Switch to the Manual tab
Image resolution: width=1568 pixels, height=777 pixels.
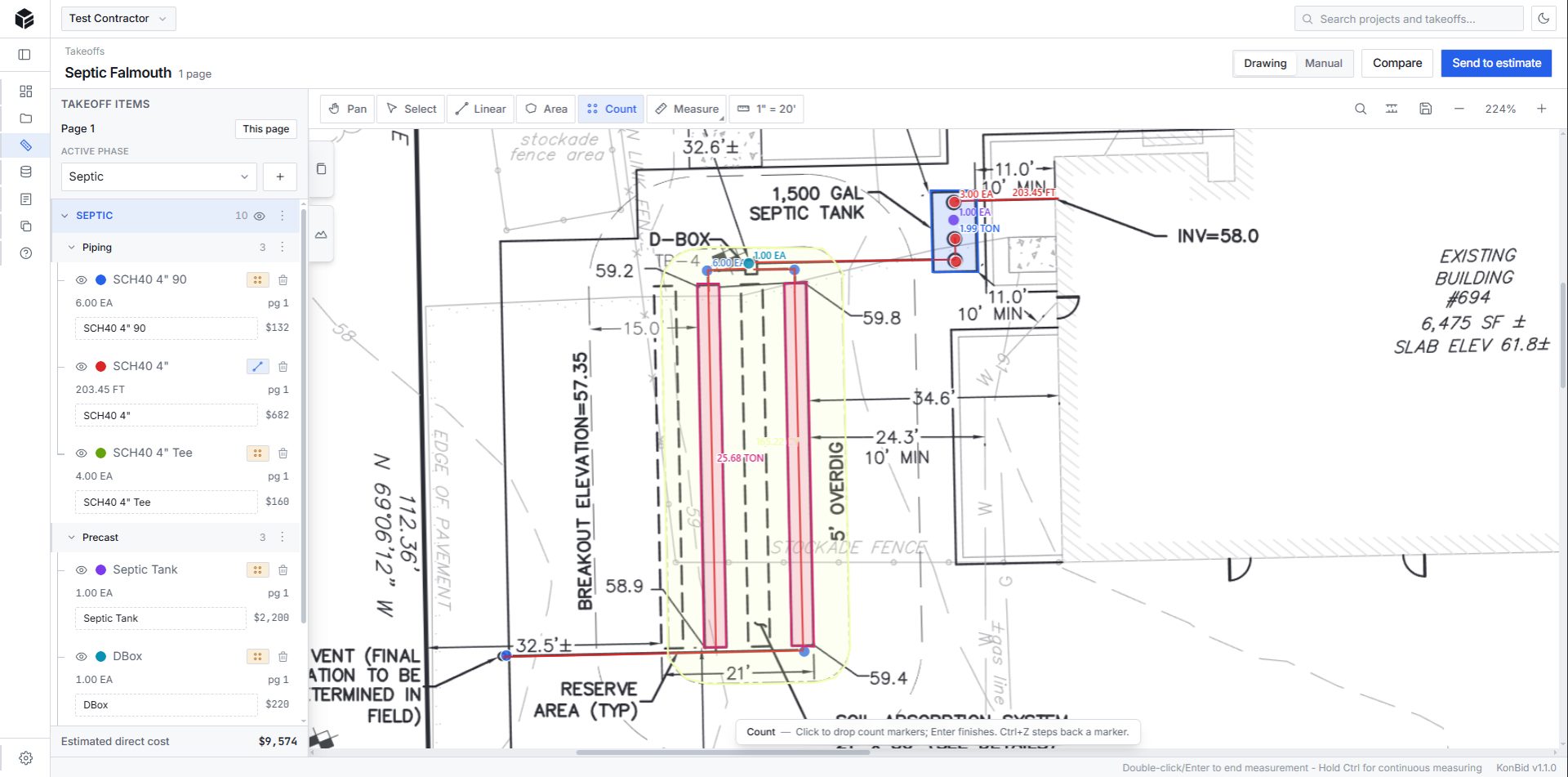pos(1323,63)
